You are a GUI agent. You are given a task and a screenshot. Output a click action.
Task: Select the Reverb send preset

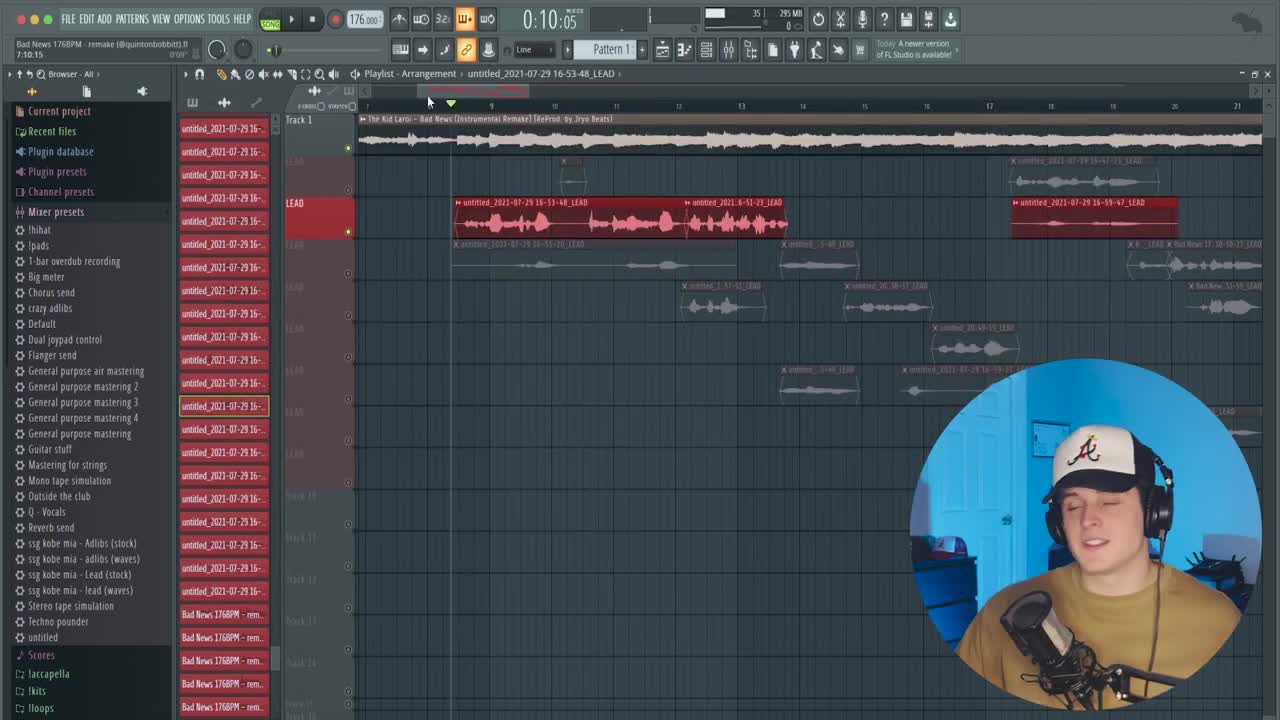(x=51, y=528)
